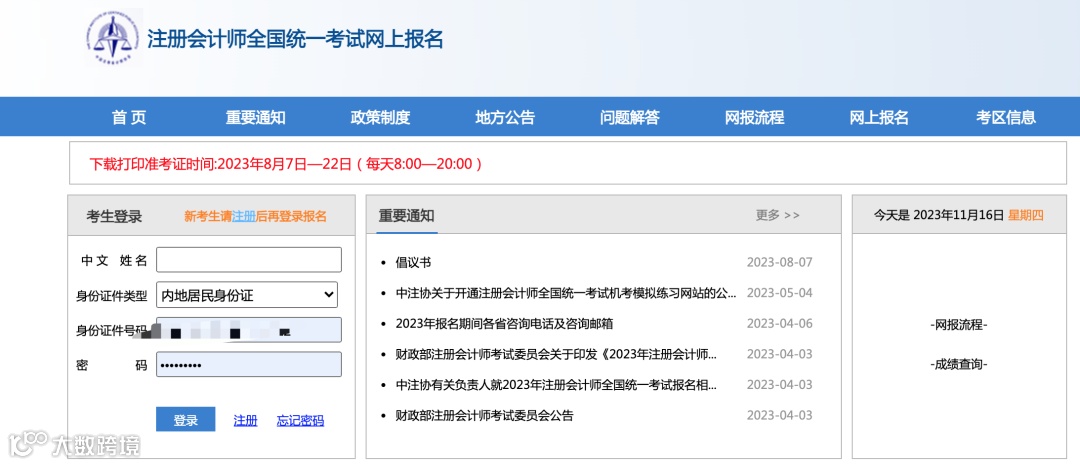Open 网报流程 in the navigation bar
This screenshot has width=1080, height=465.
click(x=754, y=118)
